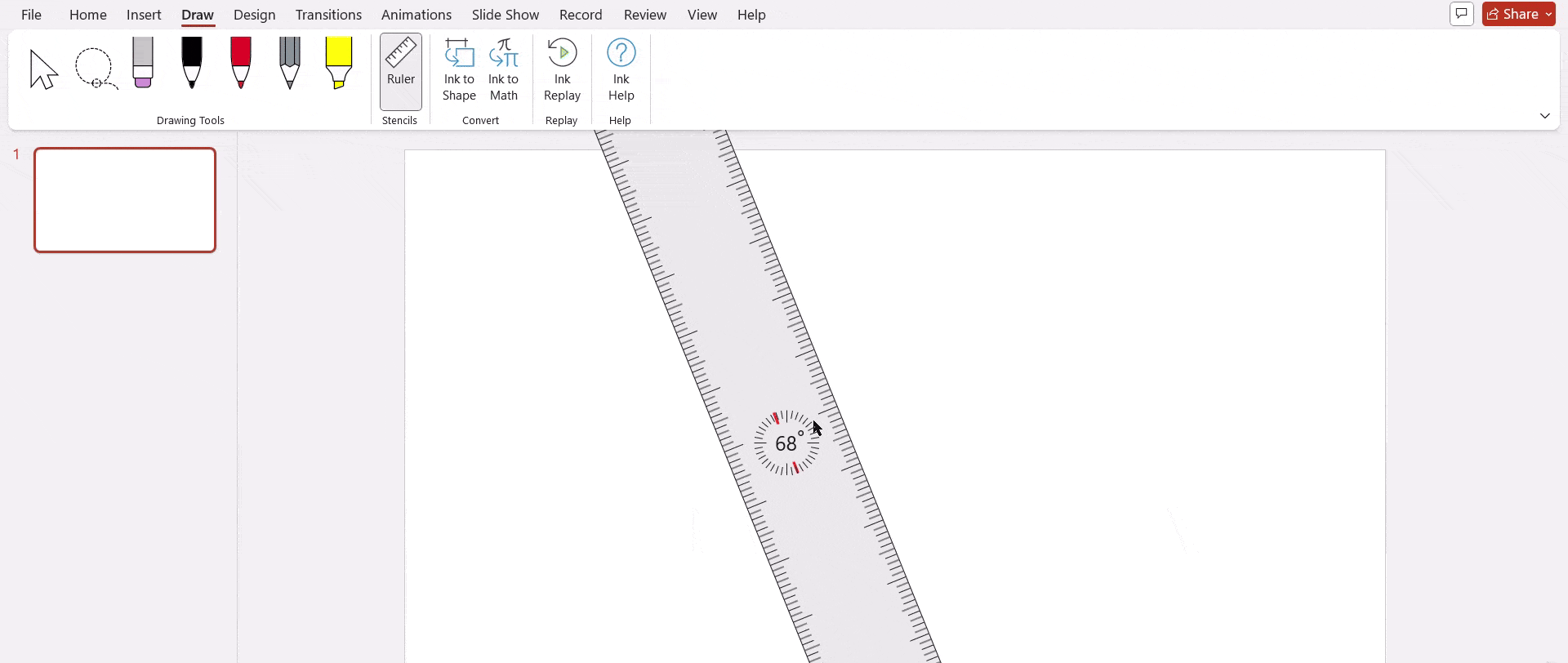
Task: Toggle the Ruler stencil off
Action: coord(400,71)
